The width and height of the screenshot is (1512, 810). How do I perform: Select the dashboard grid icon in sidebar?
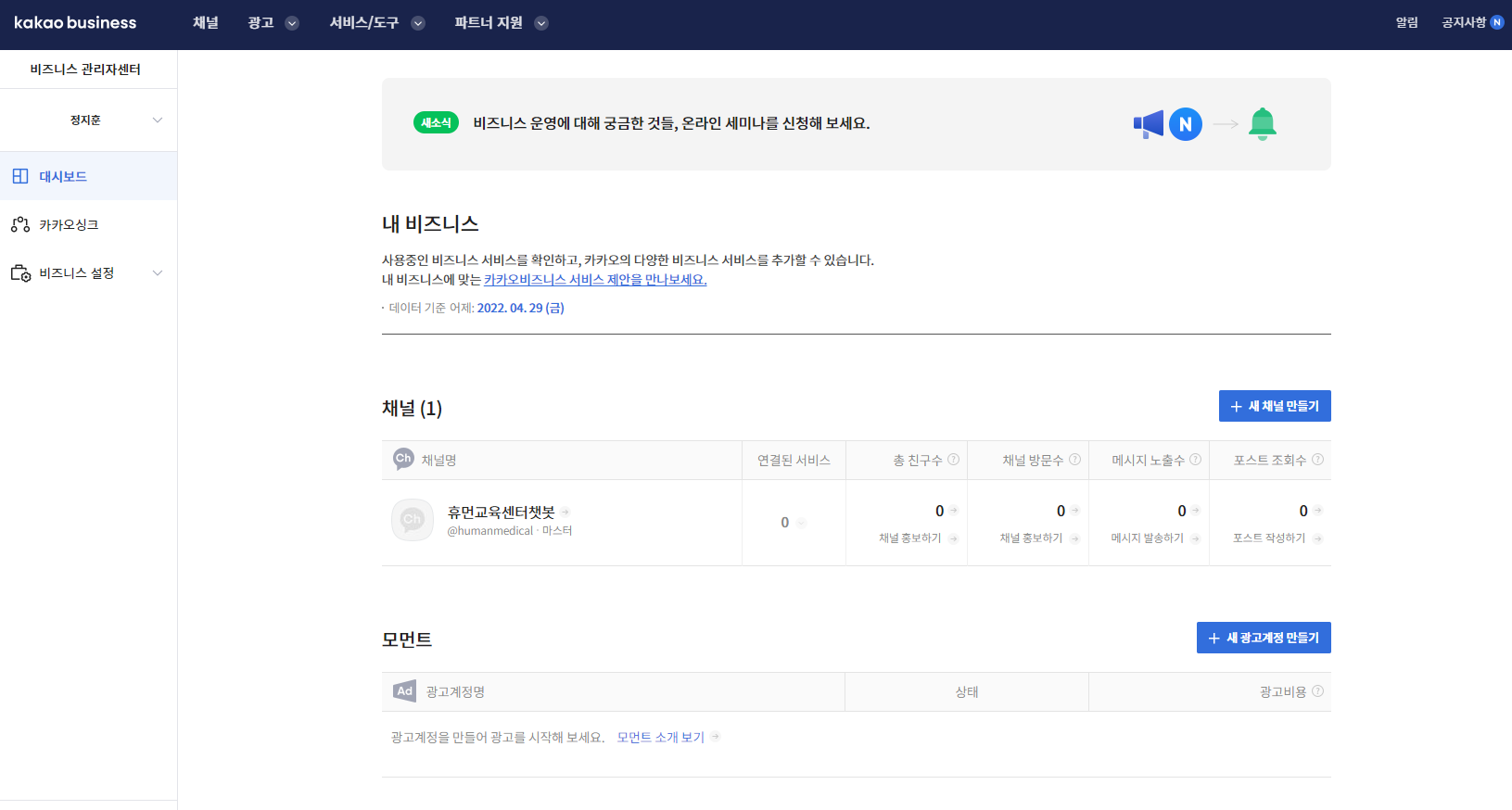(20, 176)
